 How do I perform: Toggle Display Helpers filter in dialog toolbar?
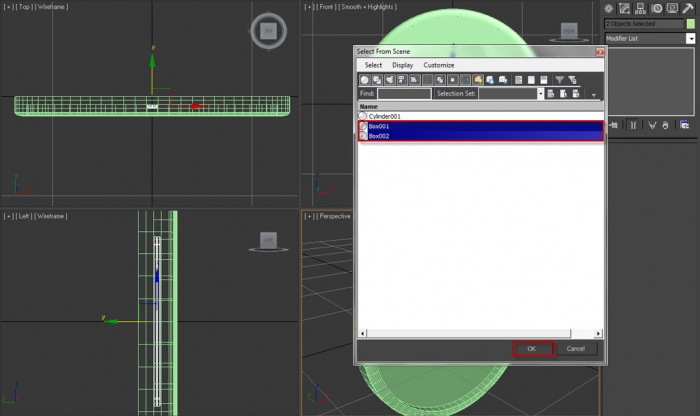click(x=415, y=80)
